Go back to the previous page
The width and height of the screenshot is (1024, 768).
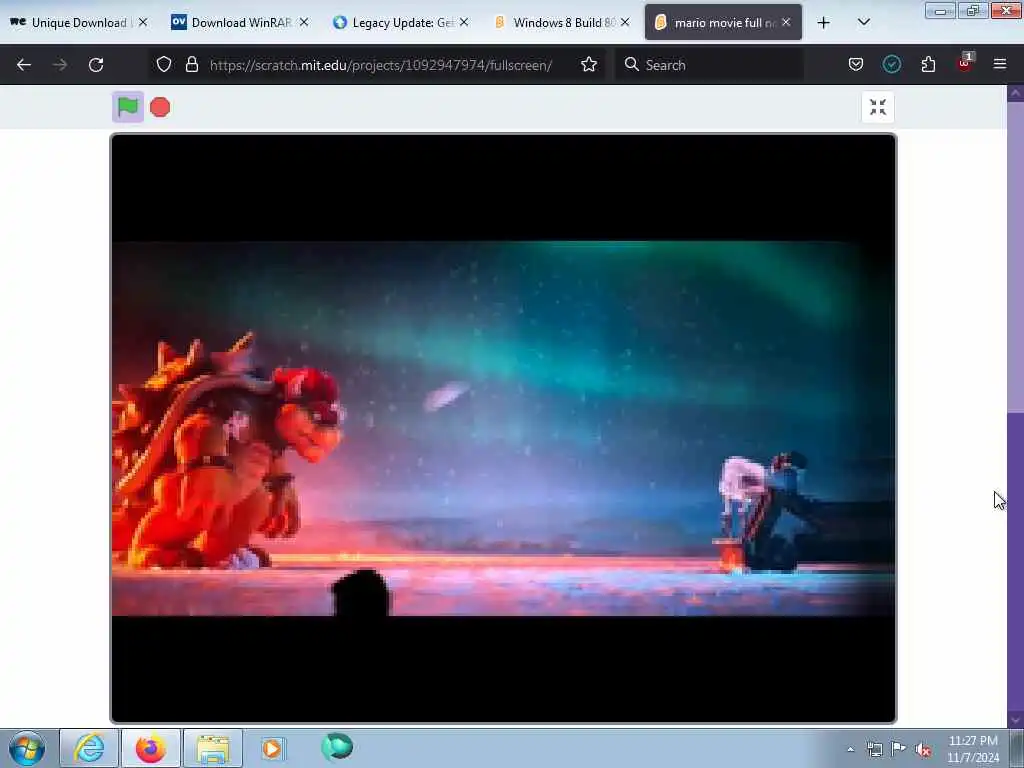tap(24, 65)
